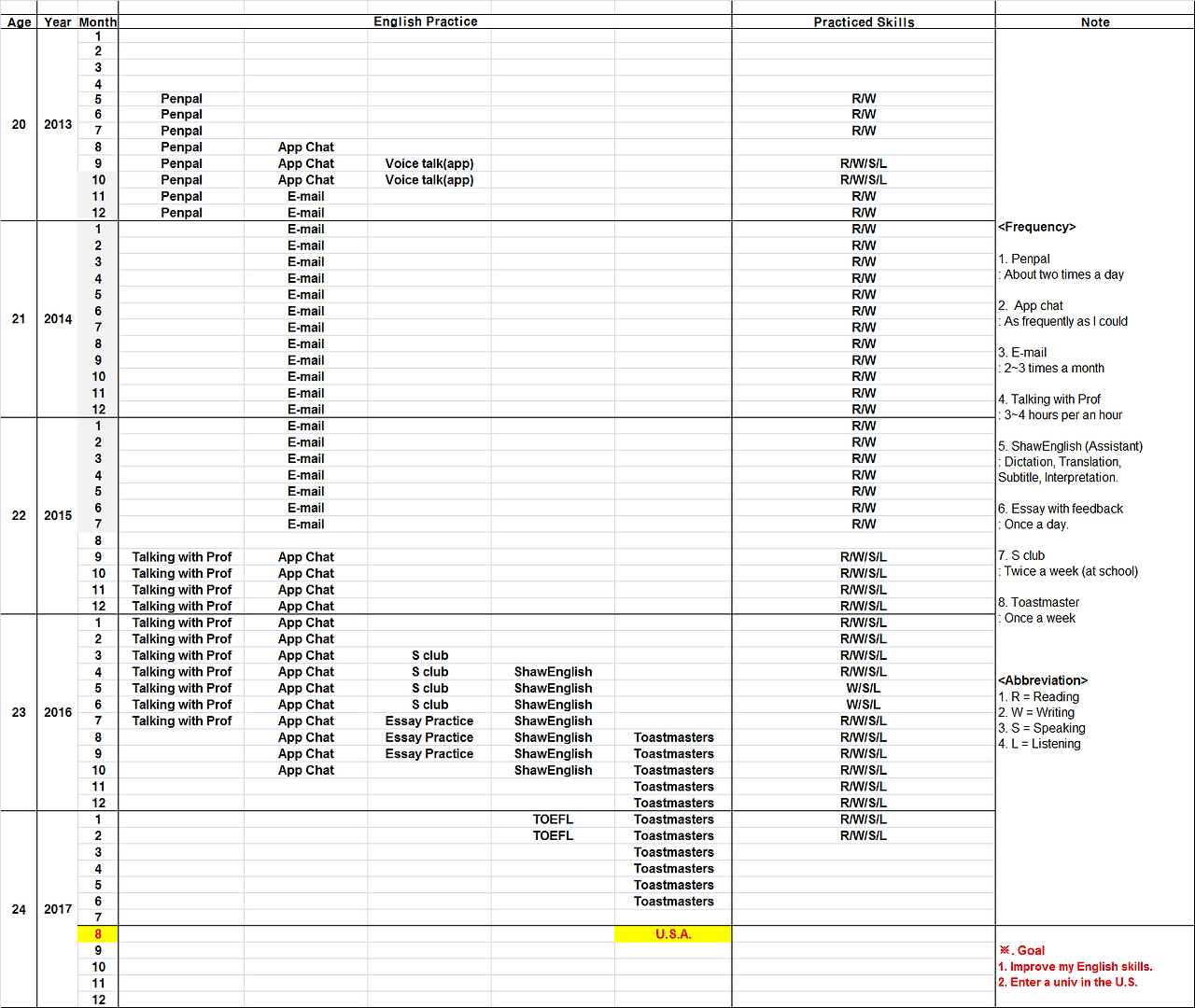This screenshot has width=1195, height=1008.
Task: Click the W/S/L skills cell for May 2016
Action: (x=864, y=688)
